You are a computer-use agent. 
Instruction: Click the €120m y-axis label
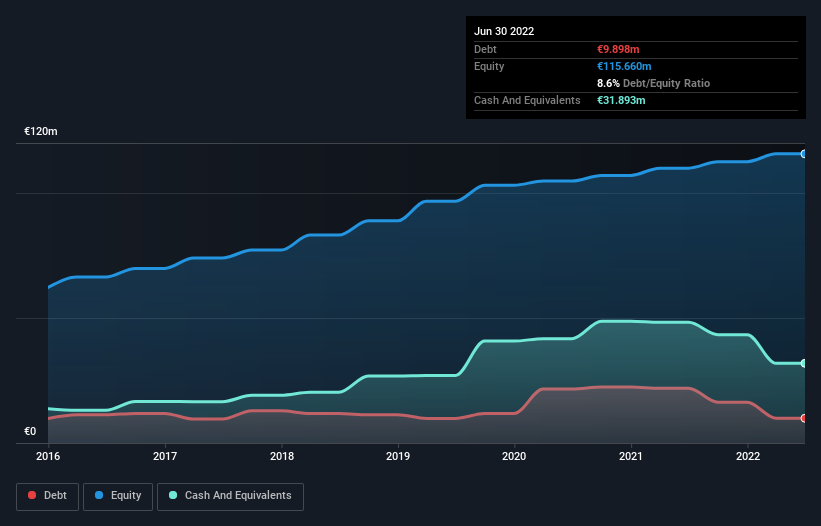click(41, 131)
